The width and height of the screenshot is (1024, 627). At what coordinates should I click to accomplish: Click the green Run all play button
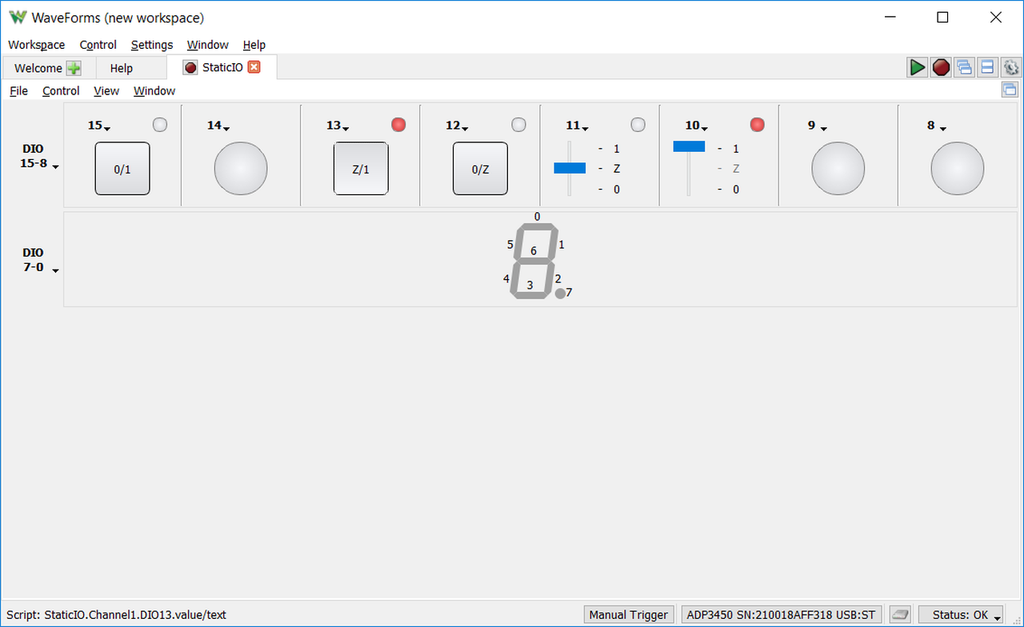pyautogui.click(x=917, y=67)
